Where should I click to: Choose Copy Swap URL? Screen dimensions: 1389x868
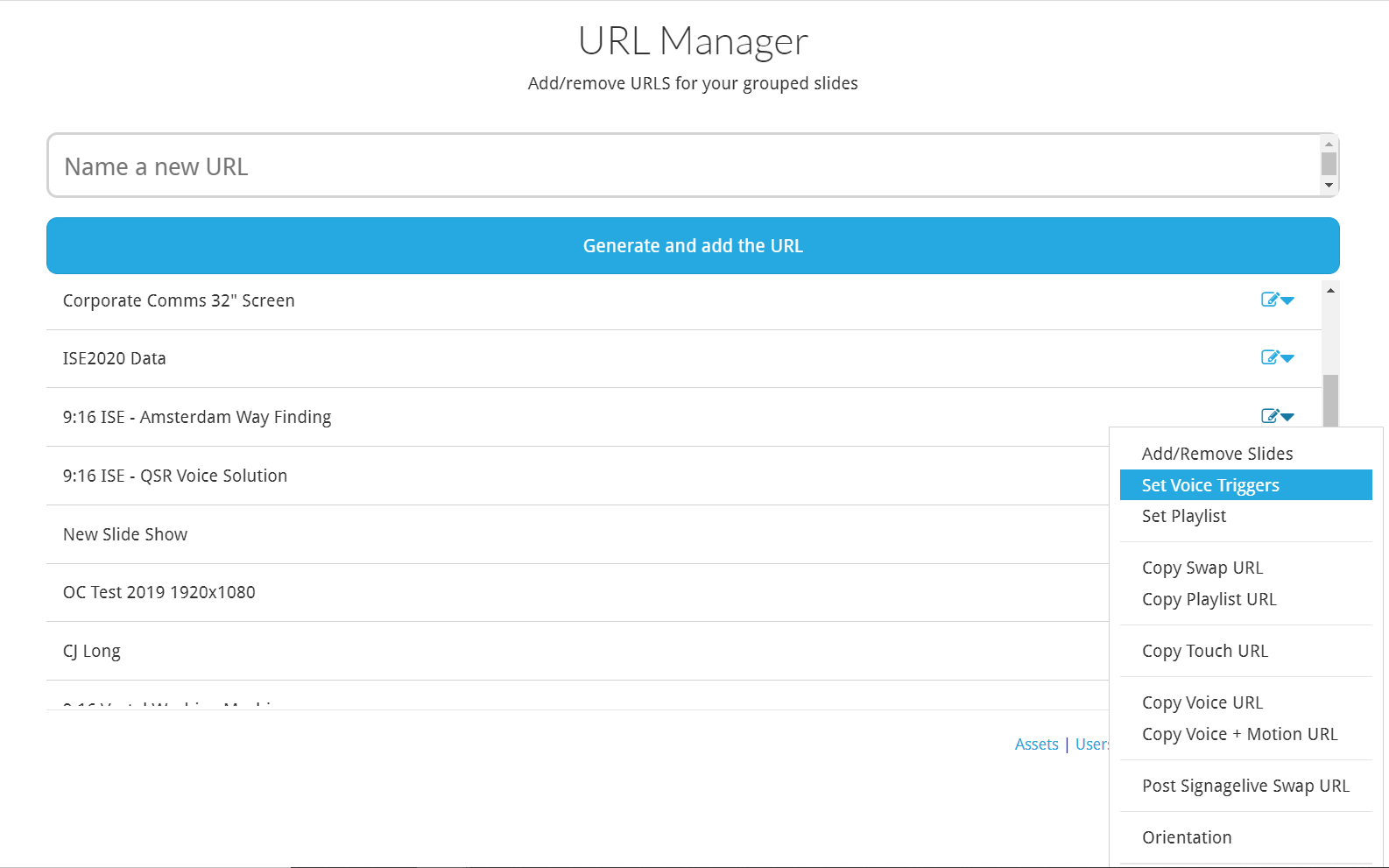click(1202, 568)
